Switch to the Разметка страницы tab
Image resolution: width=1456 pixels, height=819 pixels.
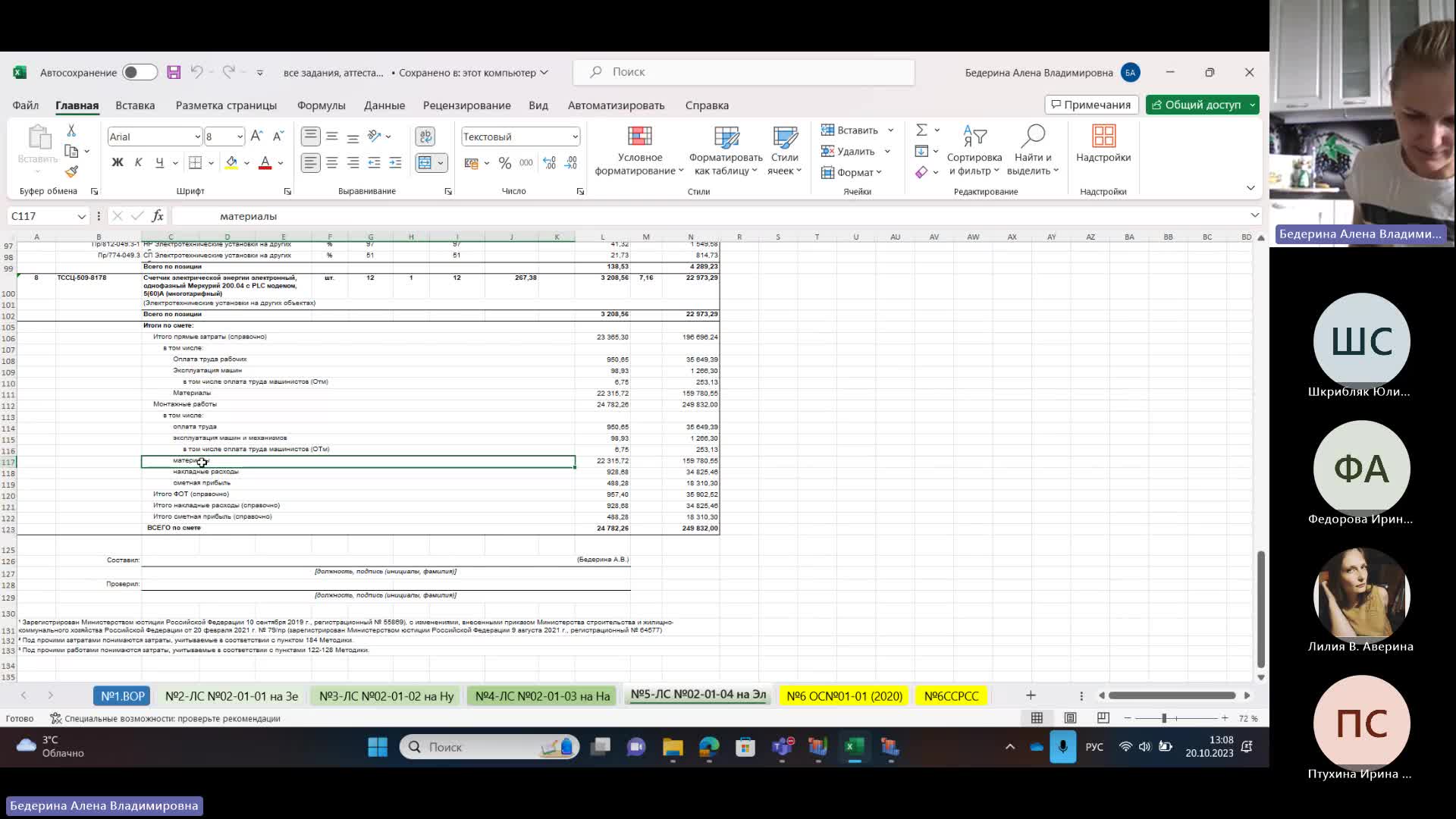[x=226, y=105]
